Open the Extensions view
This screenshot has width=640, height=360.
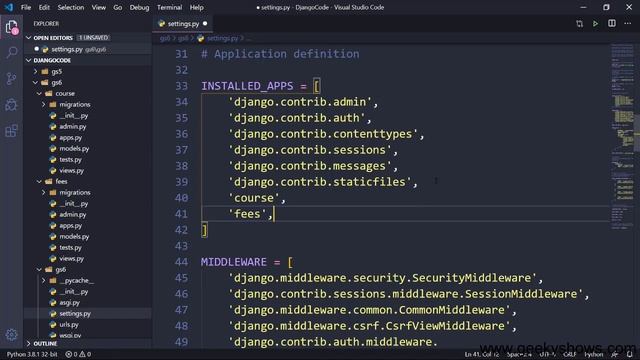coord(11,131)
